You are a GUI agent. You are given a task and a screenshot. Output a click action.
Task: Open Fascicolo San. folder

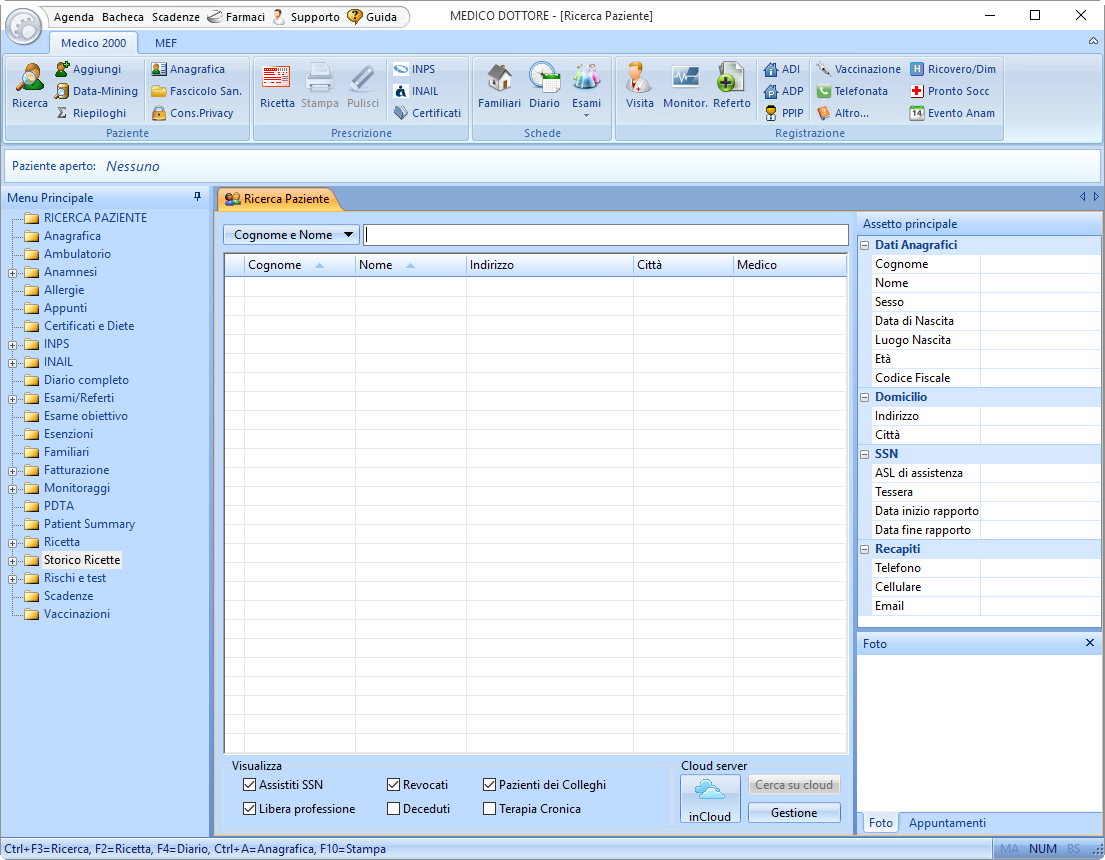(197, 91)
